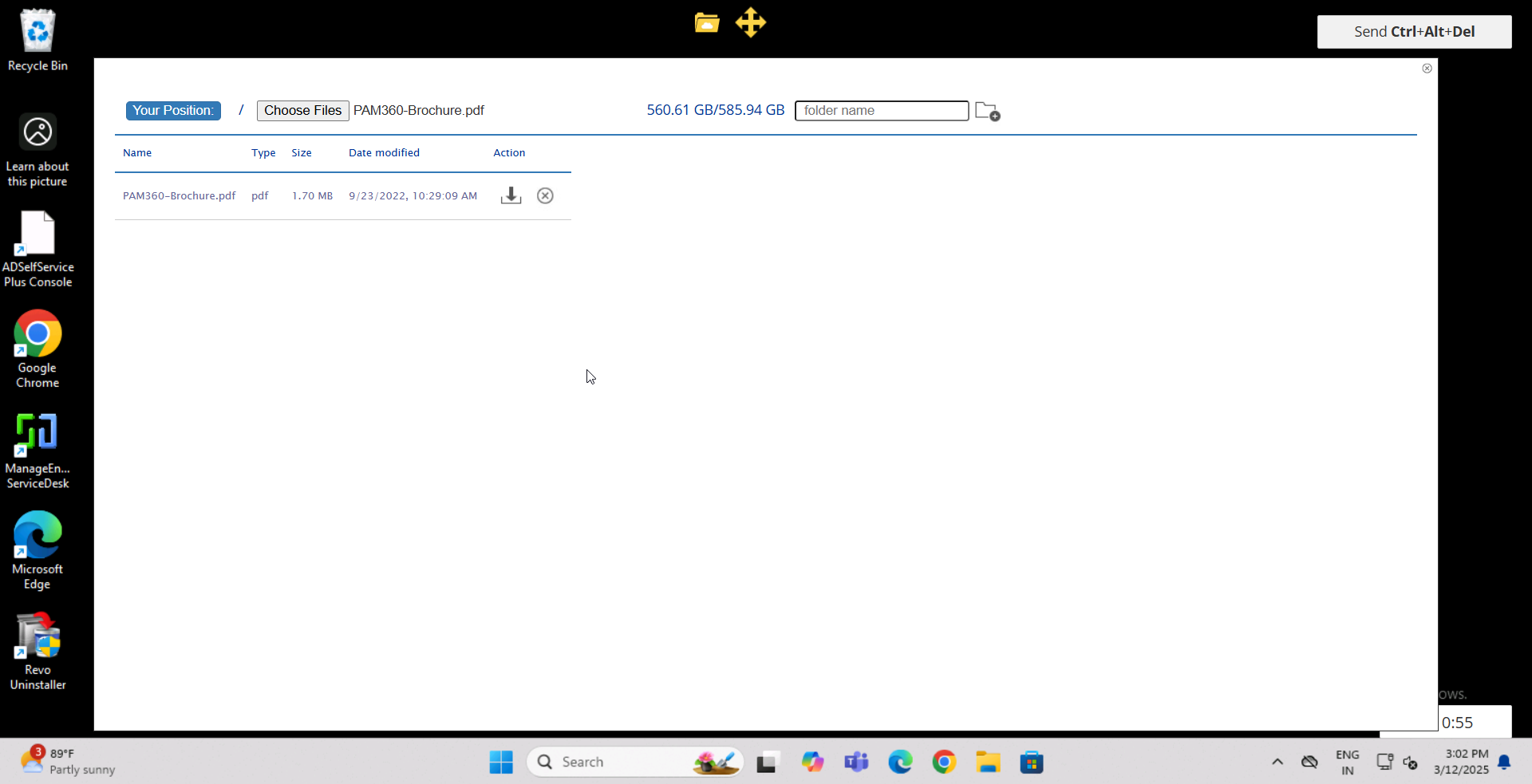Click inside the folder name field
The width and height of the screenshot is (1532, 784).
[881, 110]
